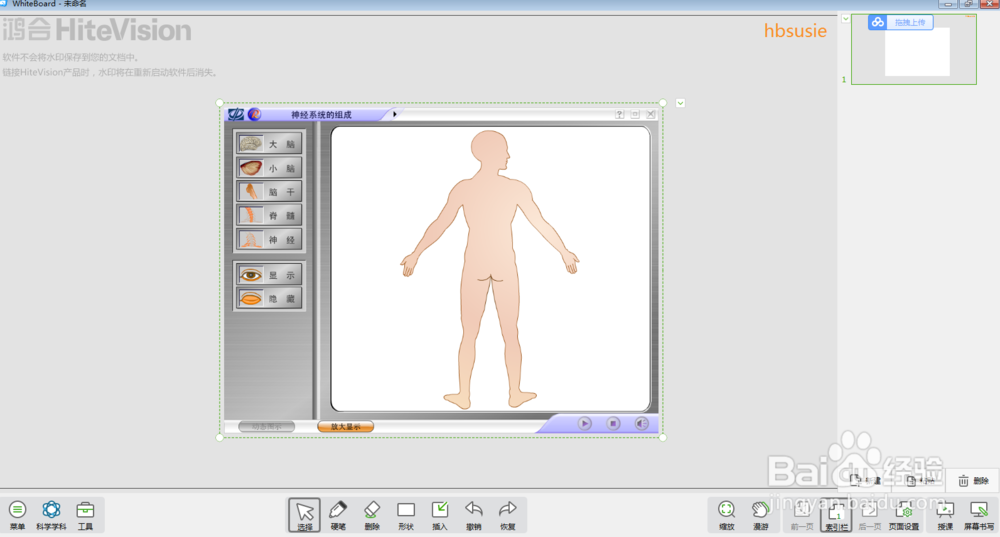Click 显示 show eye button

269,275
